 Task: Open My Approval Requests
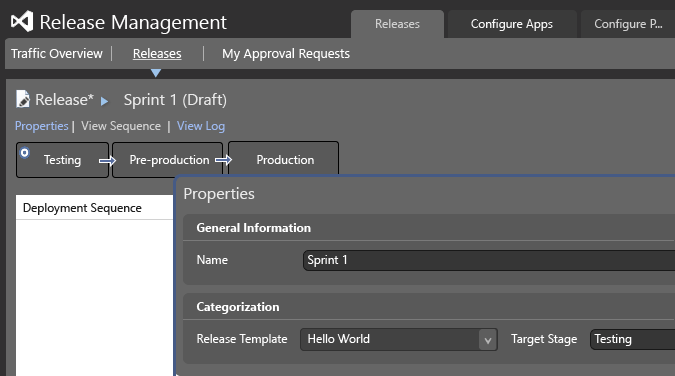tap(286, 54)
